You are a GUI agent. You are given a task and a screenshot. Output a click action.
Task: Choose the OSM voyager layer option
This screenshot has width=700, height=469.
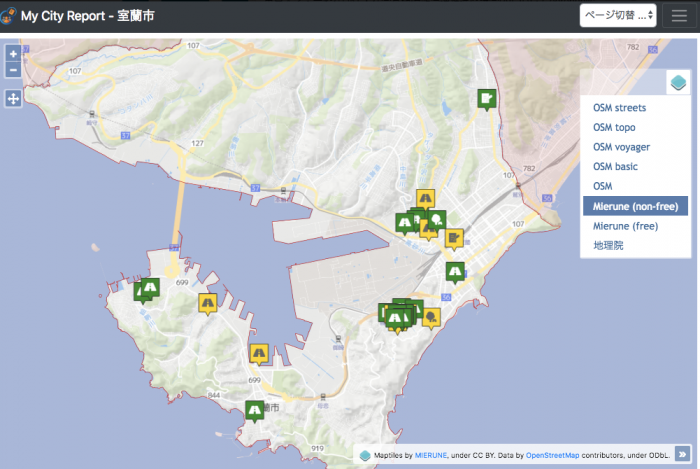(x=621, y=147)
